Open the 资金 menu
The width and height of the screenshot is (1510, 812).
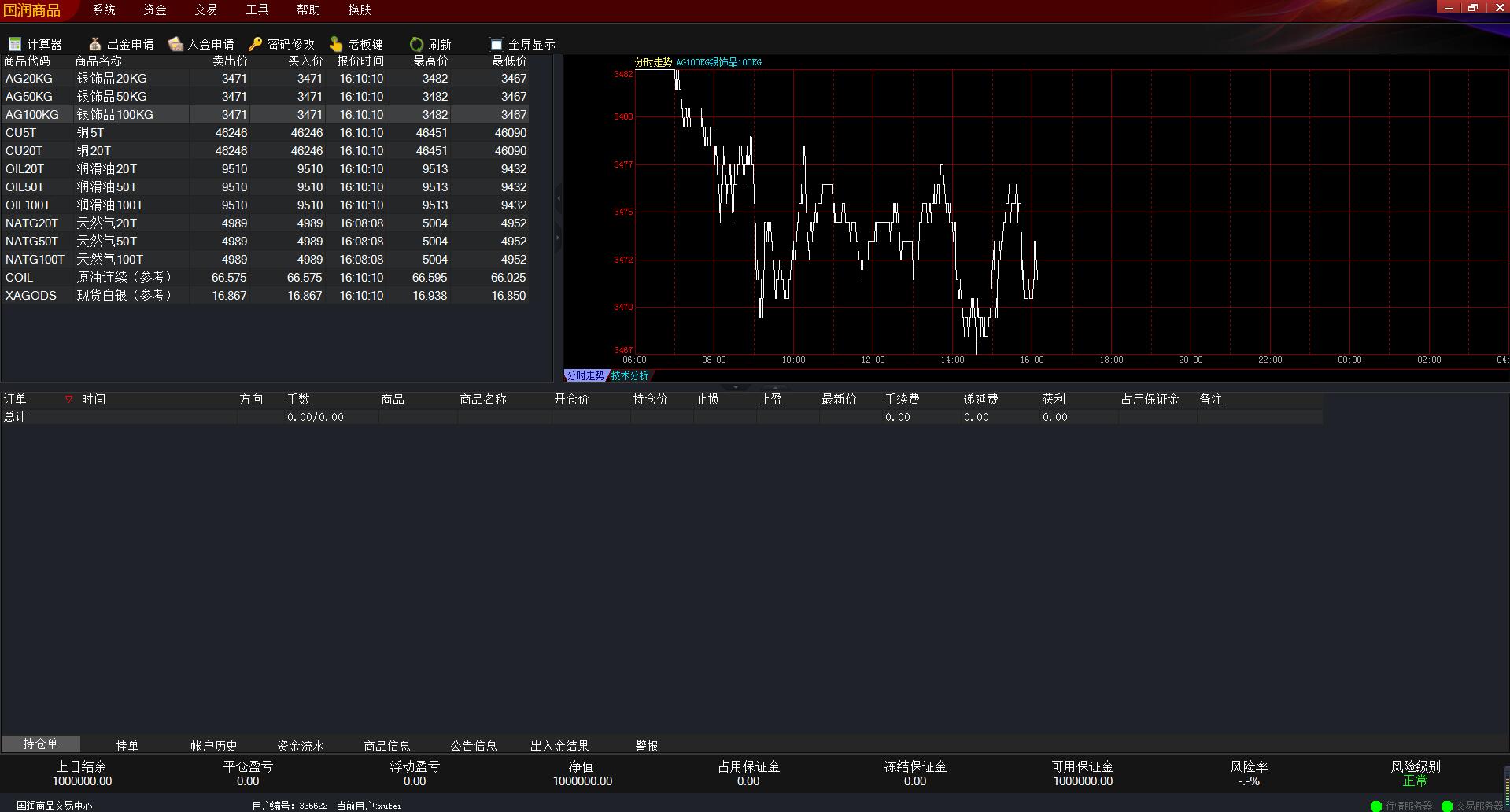[x=155, y=9]
